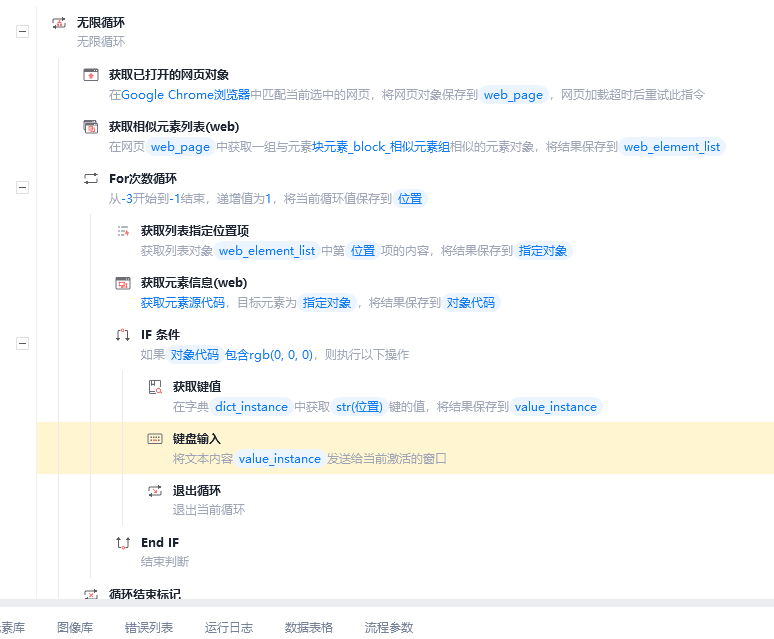Screen dimensions: 774x639
Task: Click the 发送给当前激活的窗口 description text
Action: coord(387,459)
